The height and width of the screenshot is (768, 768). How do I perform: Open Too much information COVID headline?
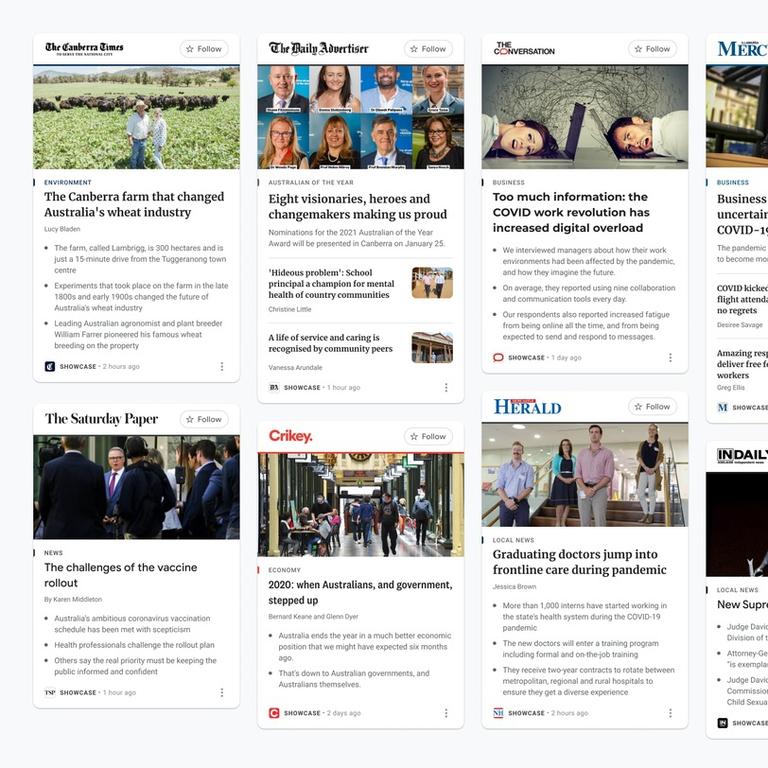click(571, 212)
